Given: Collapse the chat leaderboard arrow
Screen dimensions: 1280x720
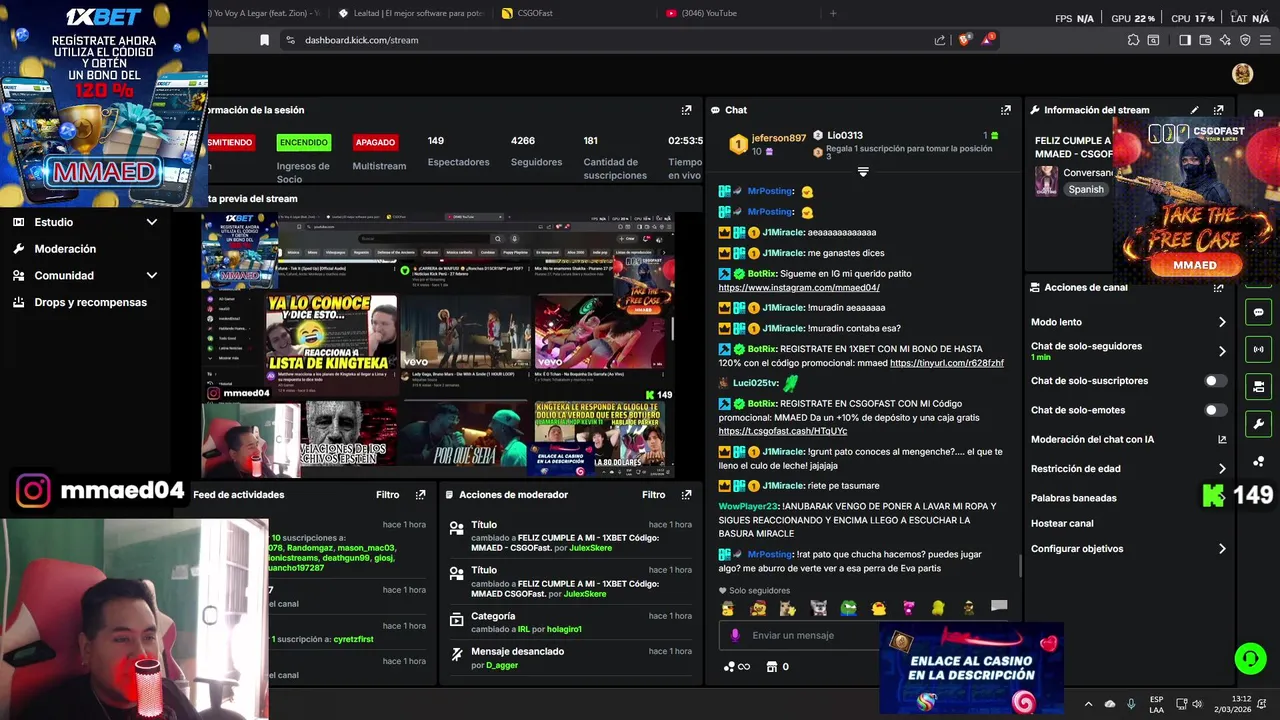Looking at the screenshot, I should pos(863,172).
